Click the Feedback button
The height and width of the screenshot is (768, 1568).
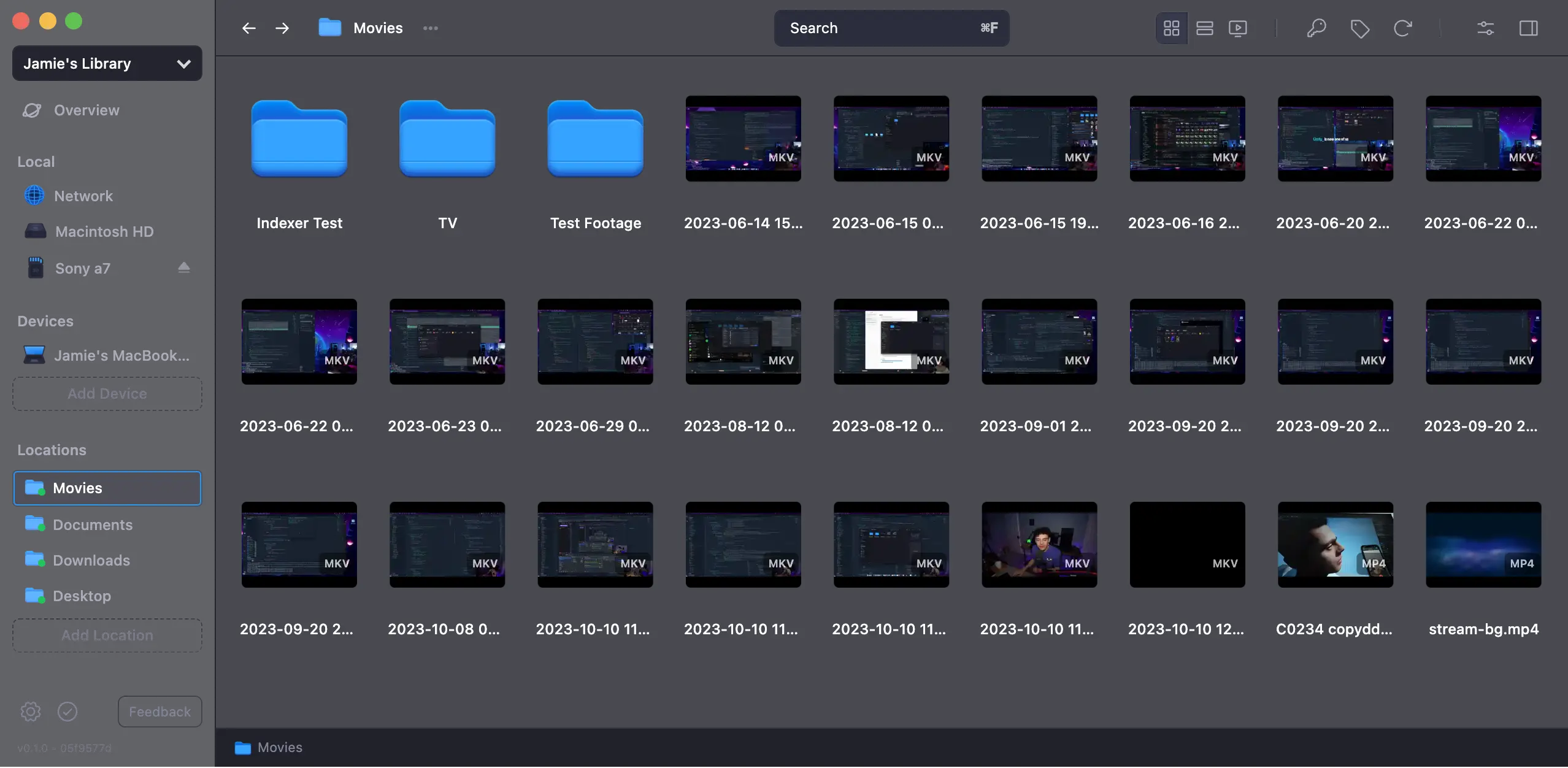159,712
